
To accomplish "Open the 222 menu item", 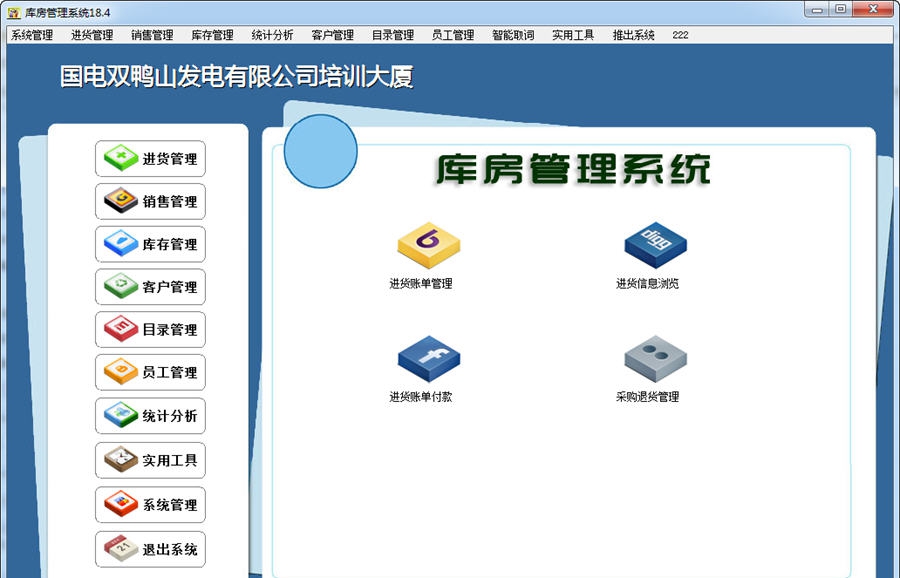I will pyautogui.click(x=680, y=33).
